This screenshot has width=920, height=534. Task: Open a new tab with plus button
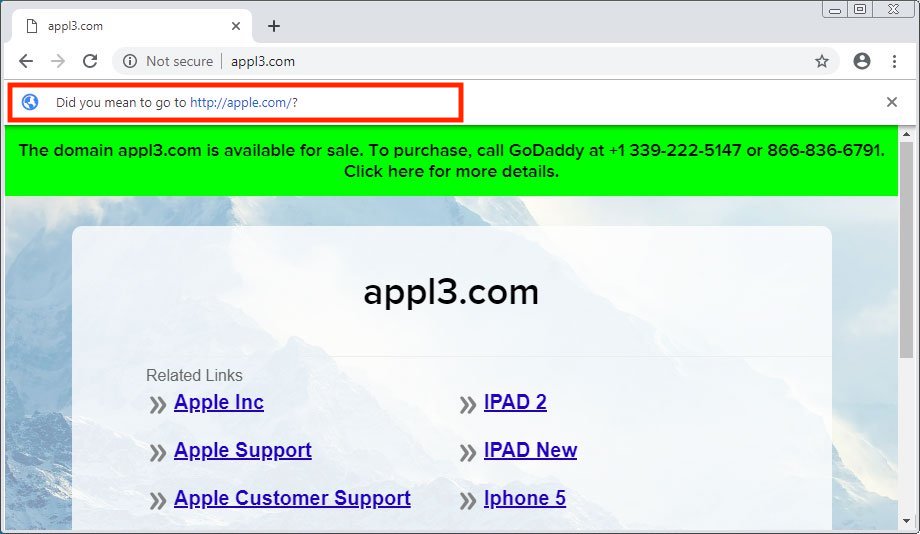tap(274, 26)
